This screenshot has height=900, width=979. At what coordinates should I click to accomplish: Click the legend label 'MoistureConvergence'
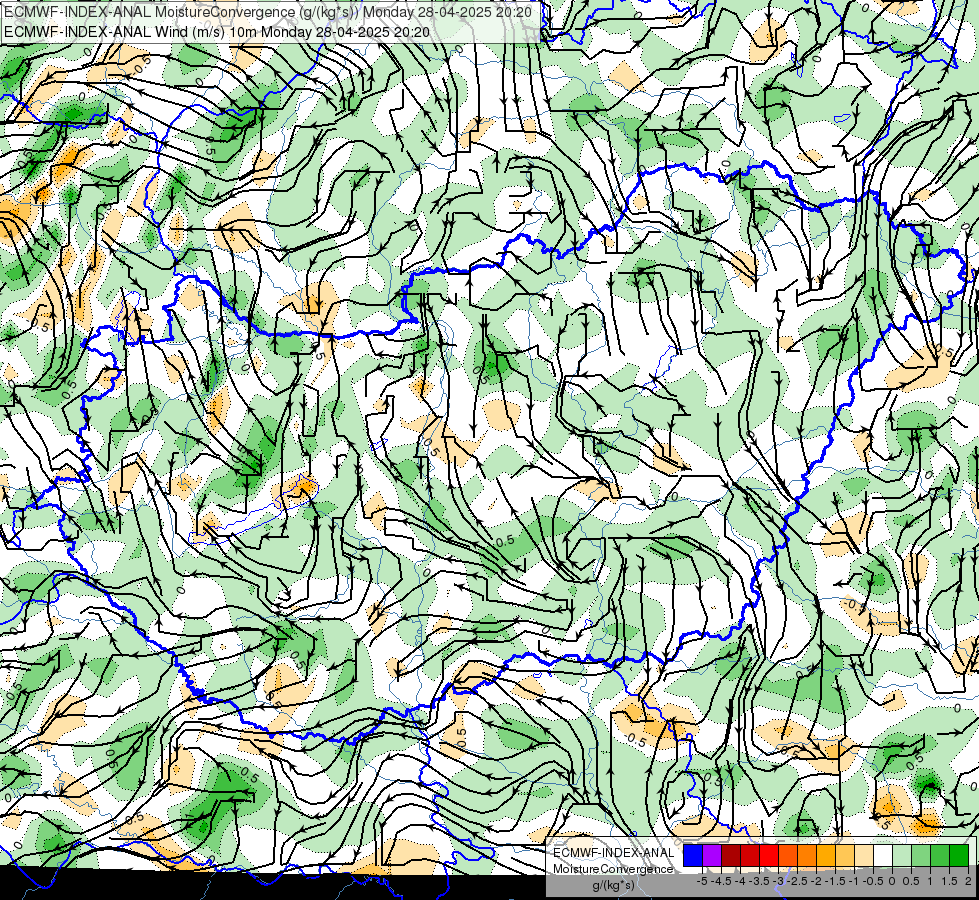[x=613, y=869]
